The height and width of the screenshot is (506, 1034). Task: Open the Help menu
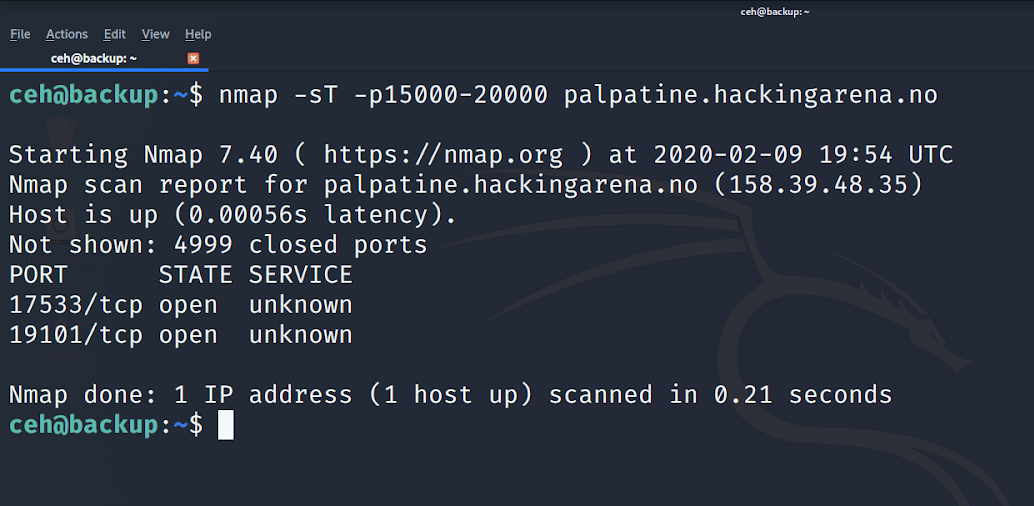coord(198,34)
